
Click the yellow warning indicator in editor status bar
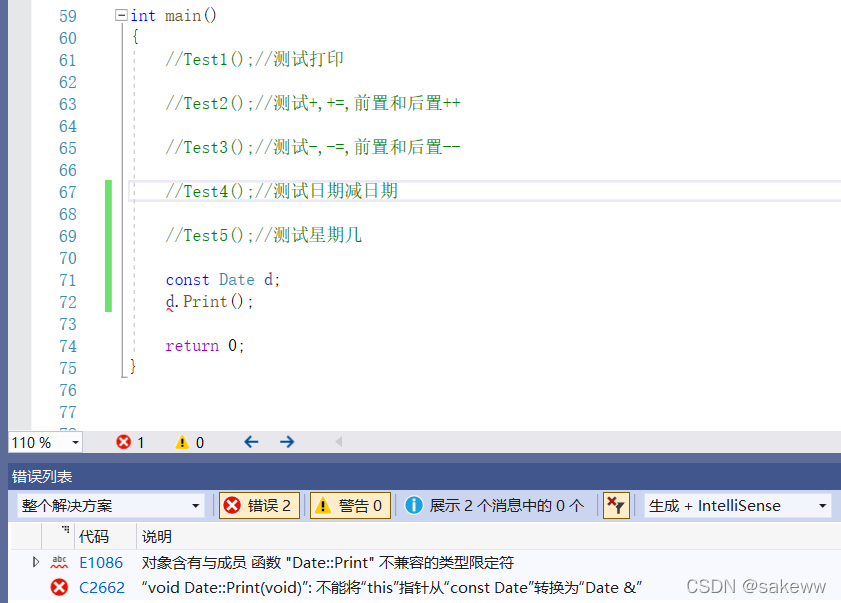click(183, 442)
